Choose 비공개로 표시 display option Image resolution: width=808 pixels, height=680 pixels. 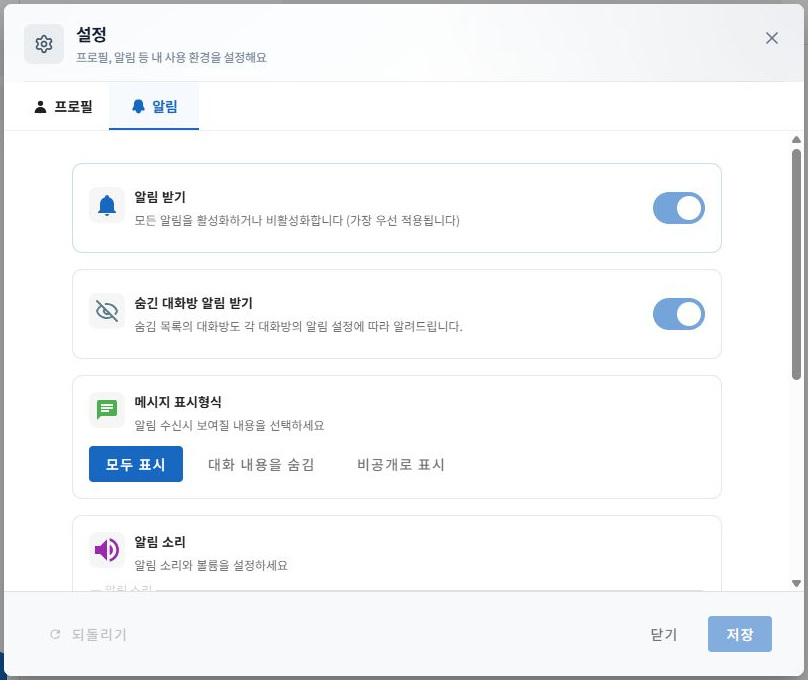pos(401,464)
